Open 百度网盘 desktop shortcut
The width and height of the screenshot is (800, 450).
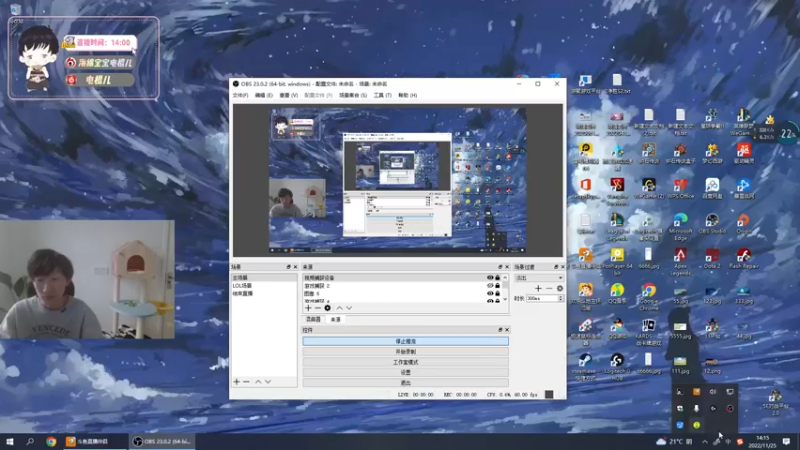pos(712,189)
